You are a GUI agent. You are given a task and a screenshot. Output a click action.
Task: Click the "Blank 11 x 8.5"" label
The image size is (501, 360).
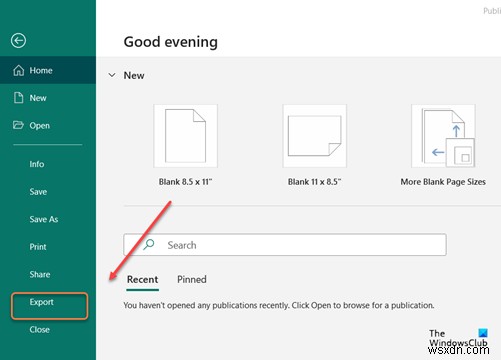314,182
